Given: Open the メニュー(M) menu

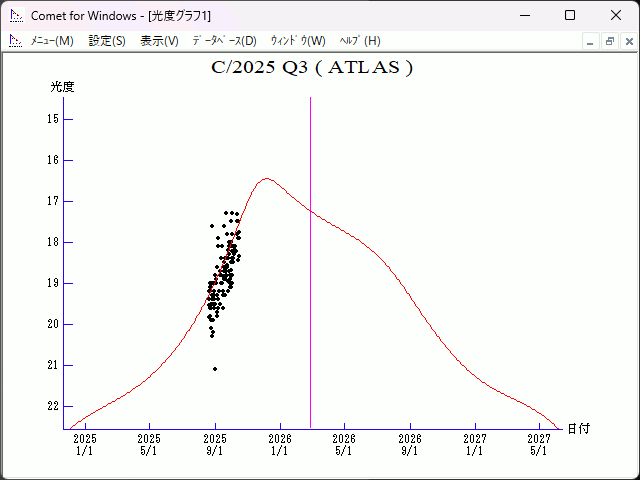Looking at the screenshot, I should 52,41.
